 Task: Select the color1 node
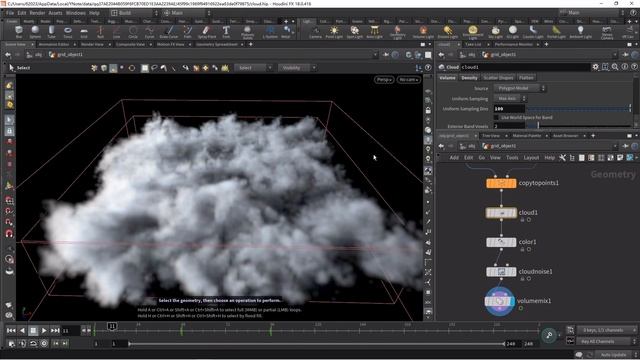[x=501, y=242]
